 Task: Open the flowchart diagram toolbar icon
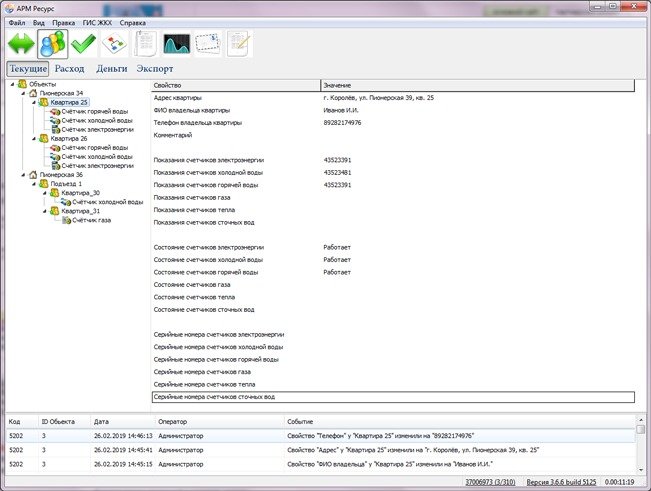pos(115,45)
